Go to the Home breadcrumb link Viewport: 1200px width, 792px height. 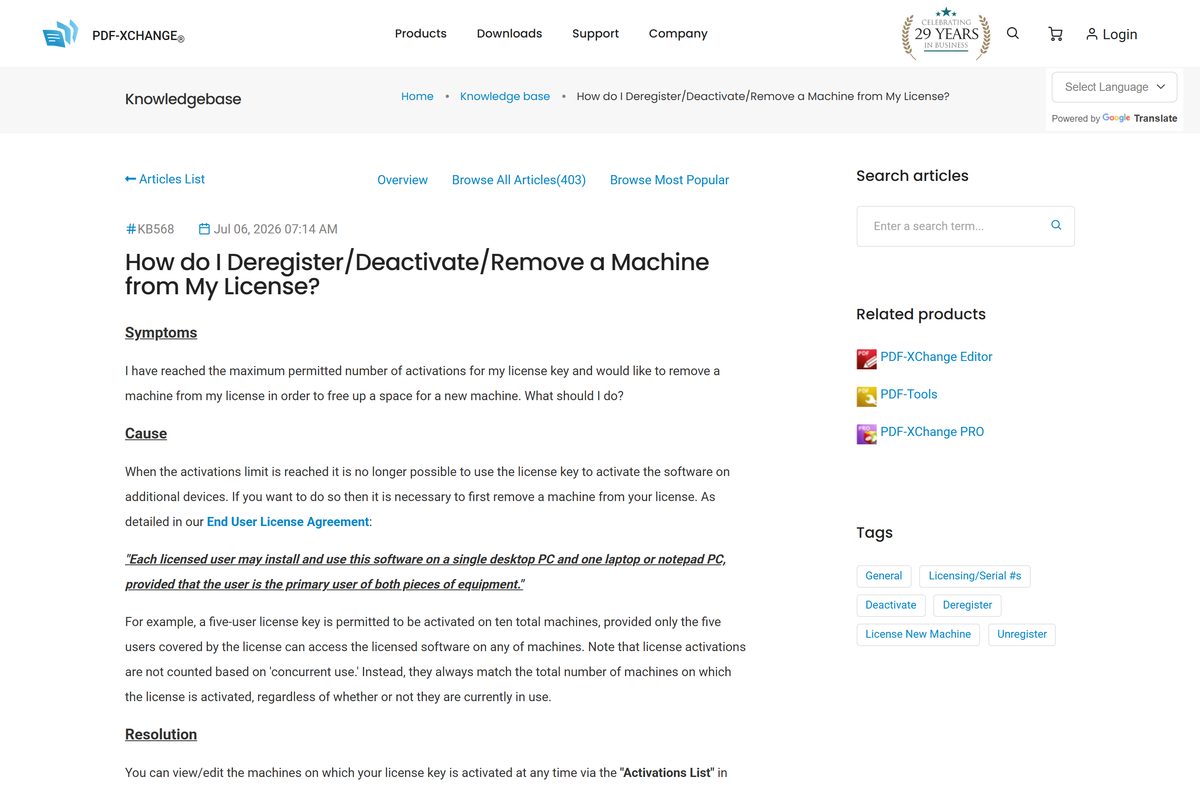[417, 97]
